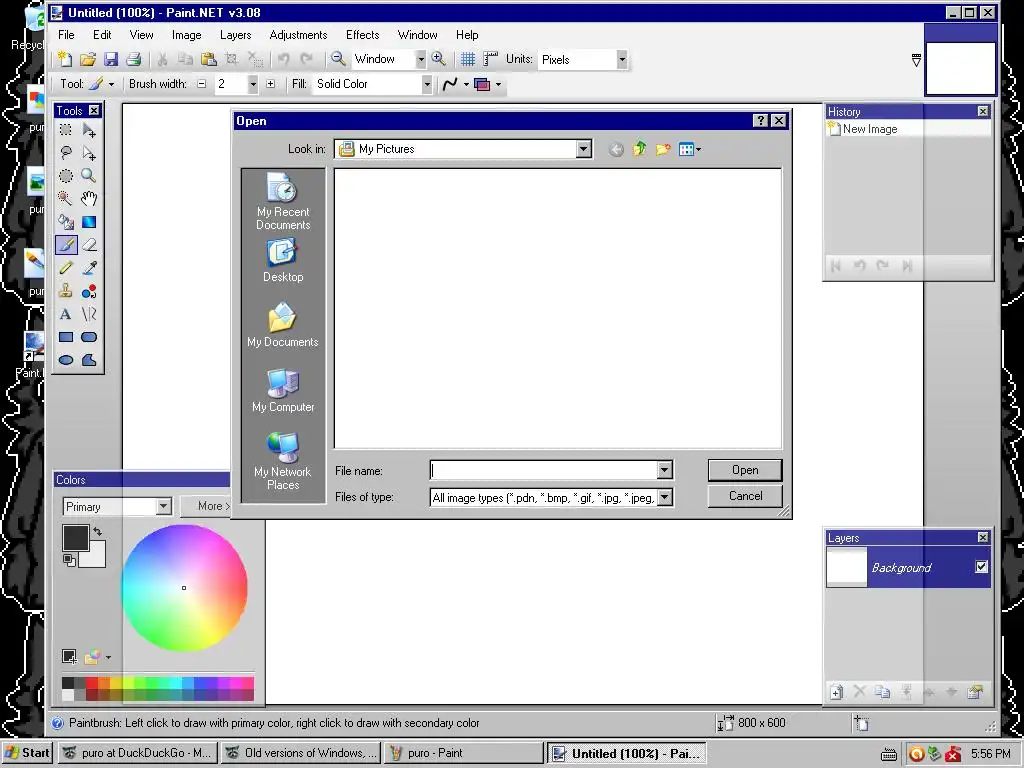Viewport: 1024px width, 768px height.
Task: Go to My Computer in dialog sidebar
Action: pos(283,391)
